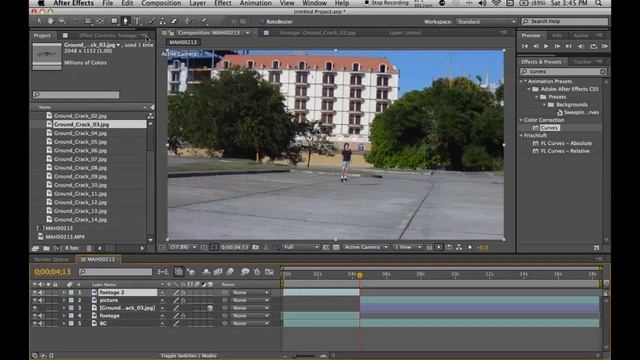Jump to first frame in Preview panel
Screen dimensions: 640x360
tap(525, 47)
